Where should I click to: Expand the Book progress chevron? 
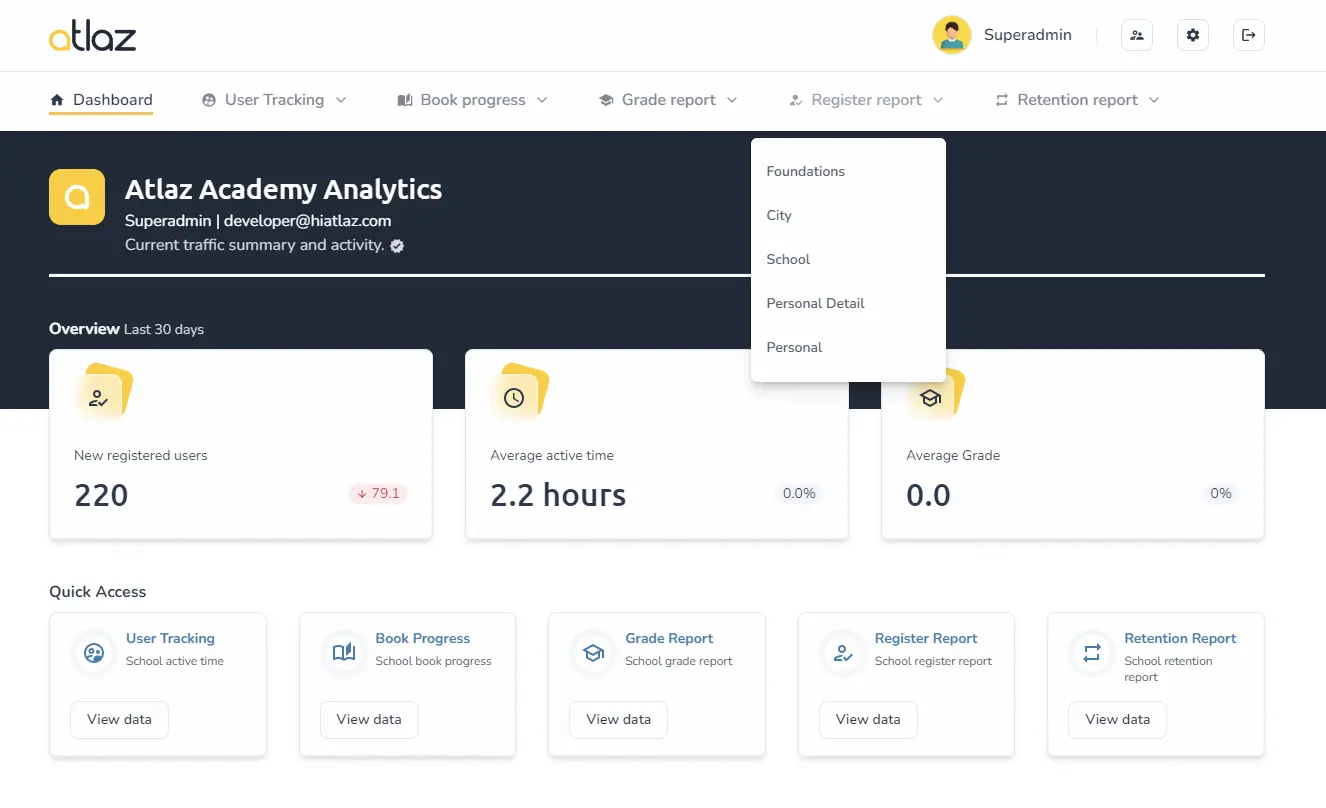tap(542, 100)
